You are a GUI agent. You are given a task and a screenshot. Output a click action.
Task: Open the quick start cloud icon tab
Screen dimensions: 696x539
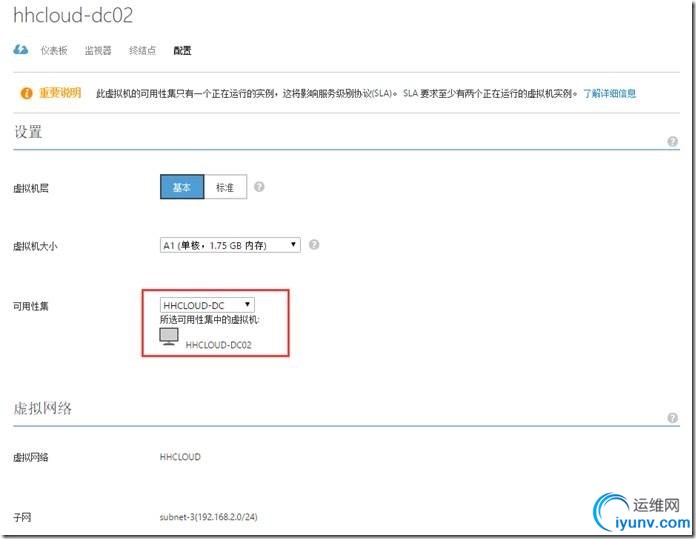coord(20,49)
